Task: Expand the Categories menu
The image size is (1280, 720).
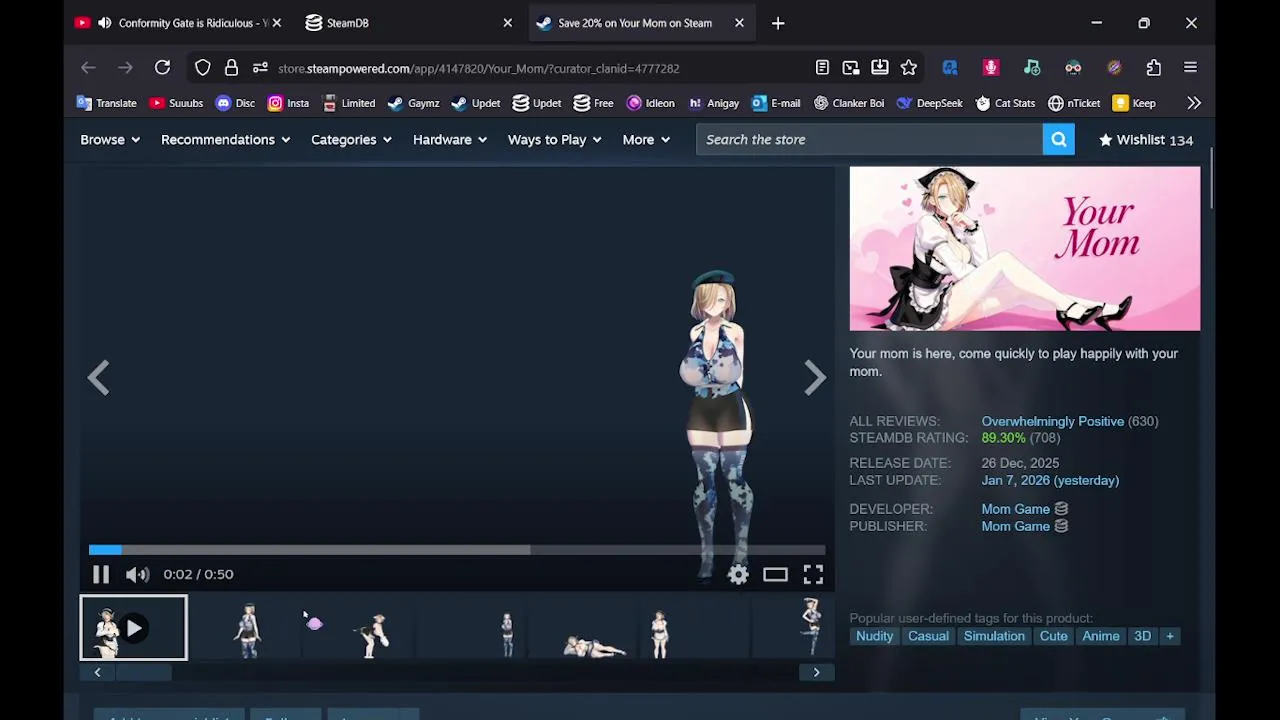Action: [351, 140]
